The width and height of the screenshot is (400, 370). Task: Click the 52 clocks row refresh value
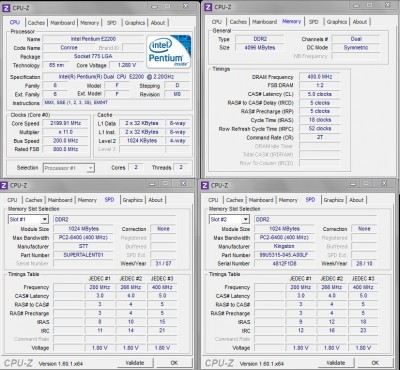click(320, 128)
